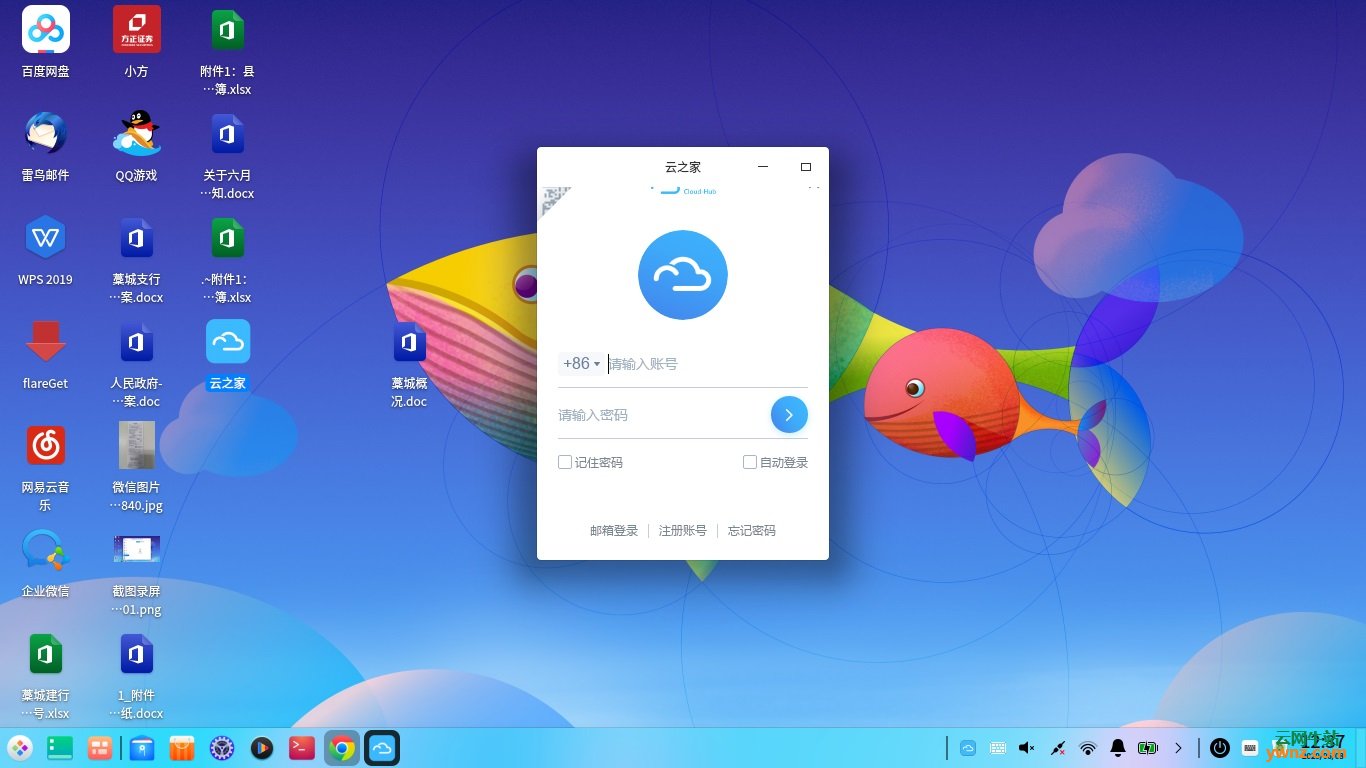Screen dimensions: 1366x768
Task: Open the 小方 desktop icon
Action: [137, 42]
